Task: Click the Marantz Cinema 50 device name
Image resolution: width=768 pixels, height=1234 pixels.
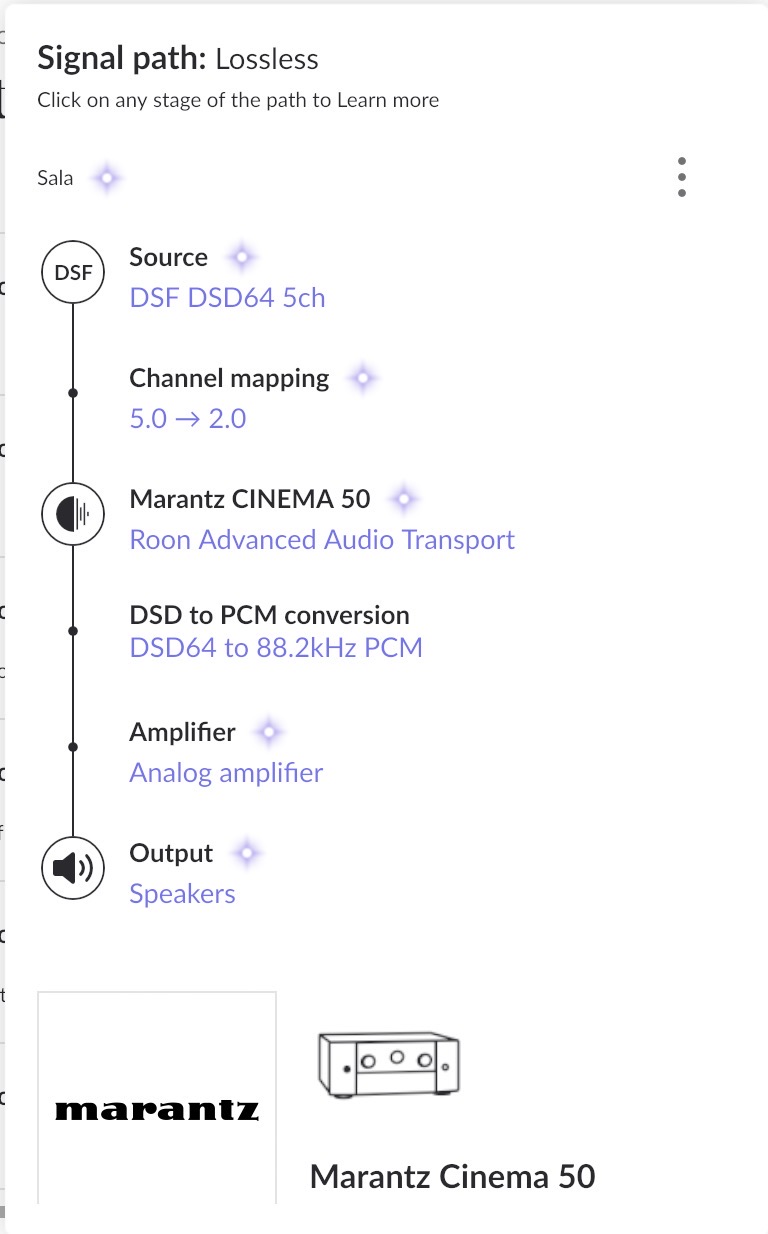Action: coord(452,1176)
